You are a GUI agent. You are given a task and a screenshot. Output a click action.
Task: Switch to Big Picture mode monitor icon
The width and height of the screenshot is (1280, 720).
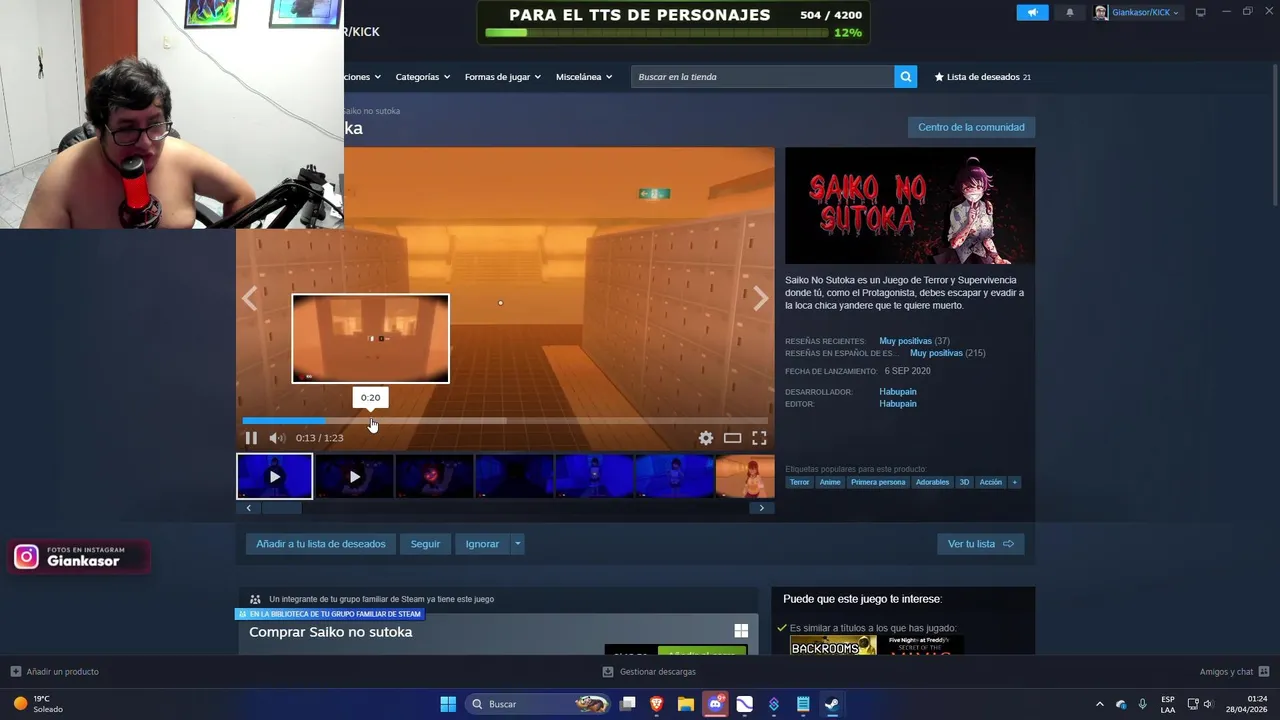coord(1201,12)
